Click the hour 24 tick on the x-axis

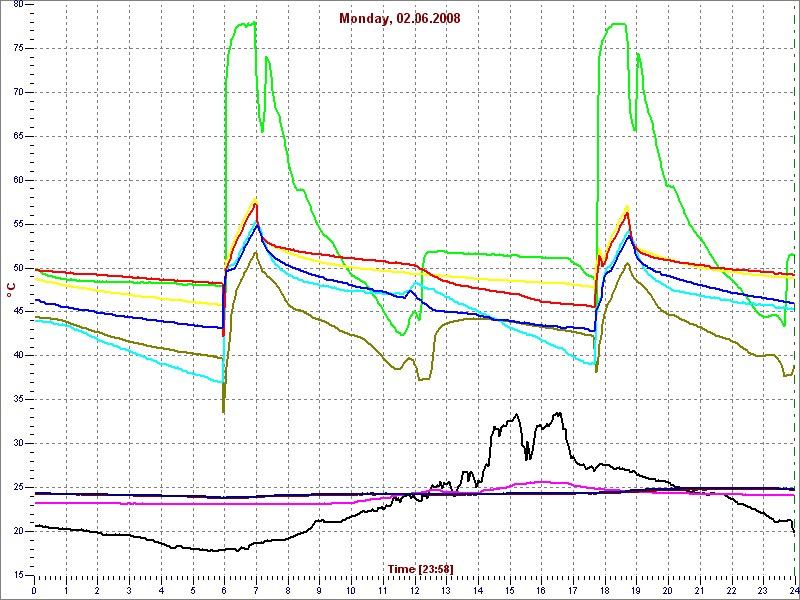pos(793,590)
